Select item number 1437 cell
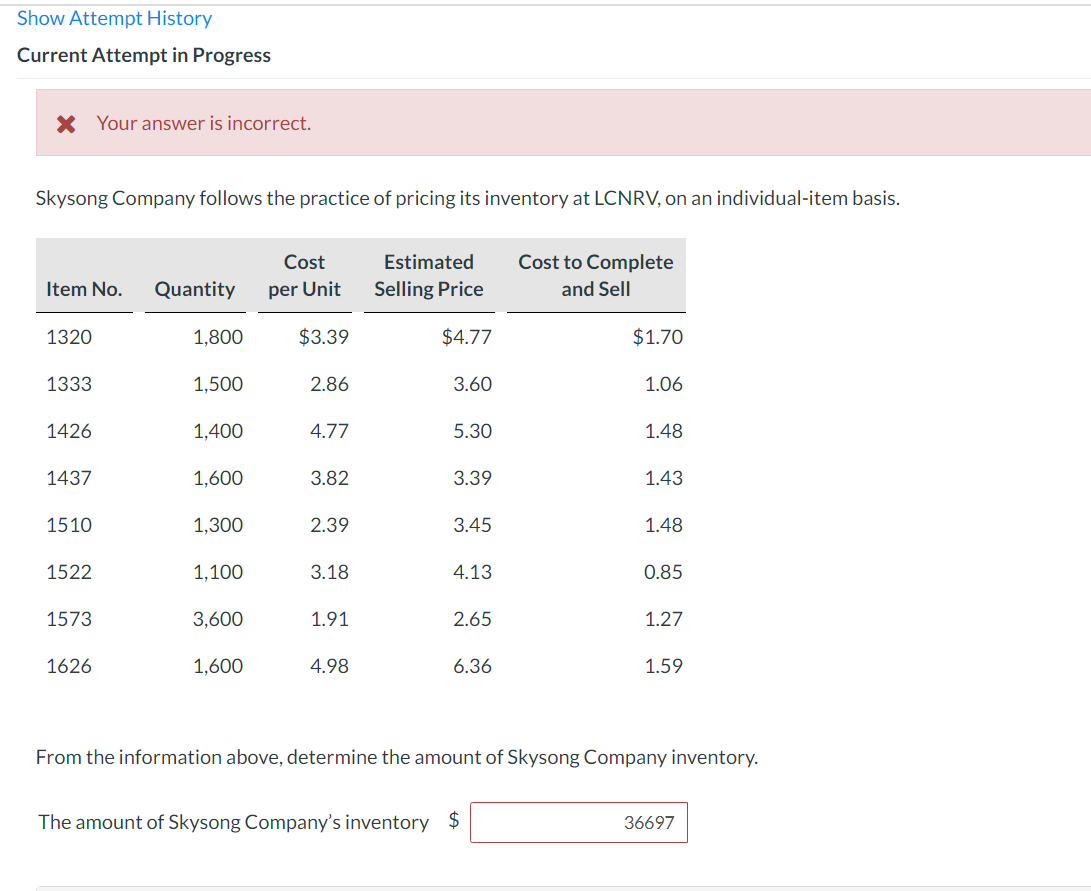The height and width of the screenshot is (891, 1091). (69, 478)
